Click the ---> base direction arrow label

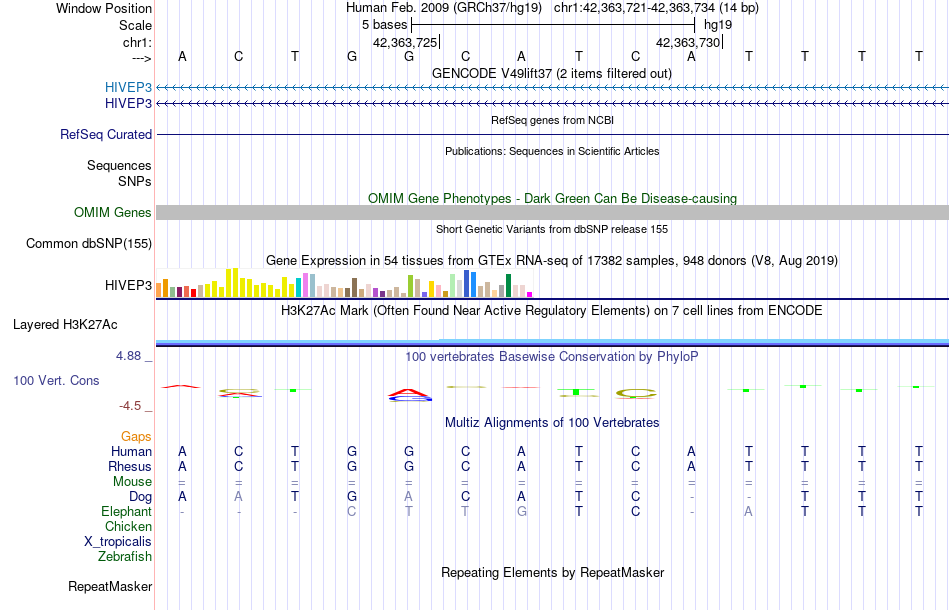coord(142,58)
